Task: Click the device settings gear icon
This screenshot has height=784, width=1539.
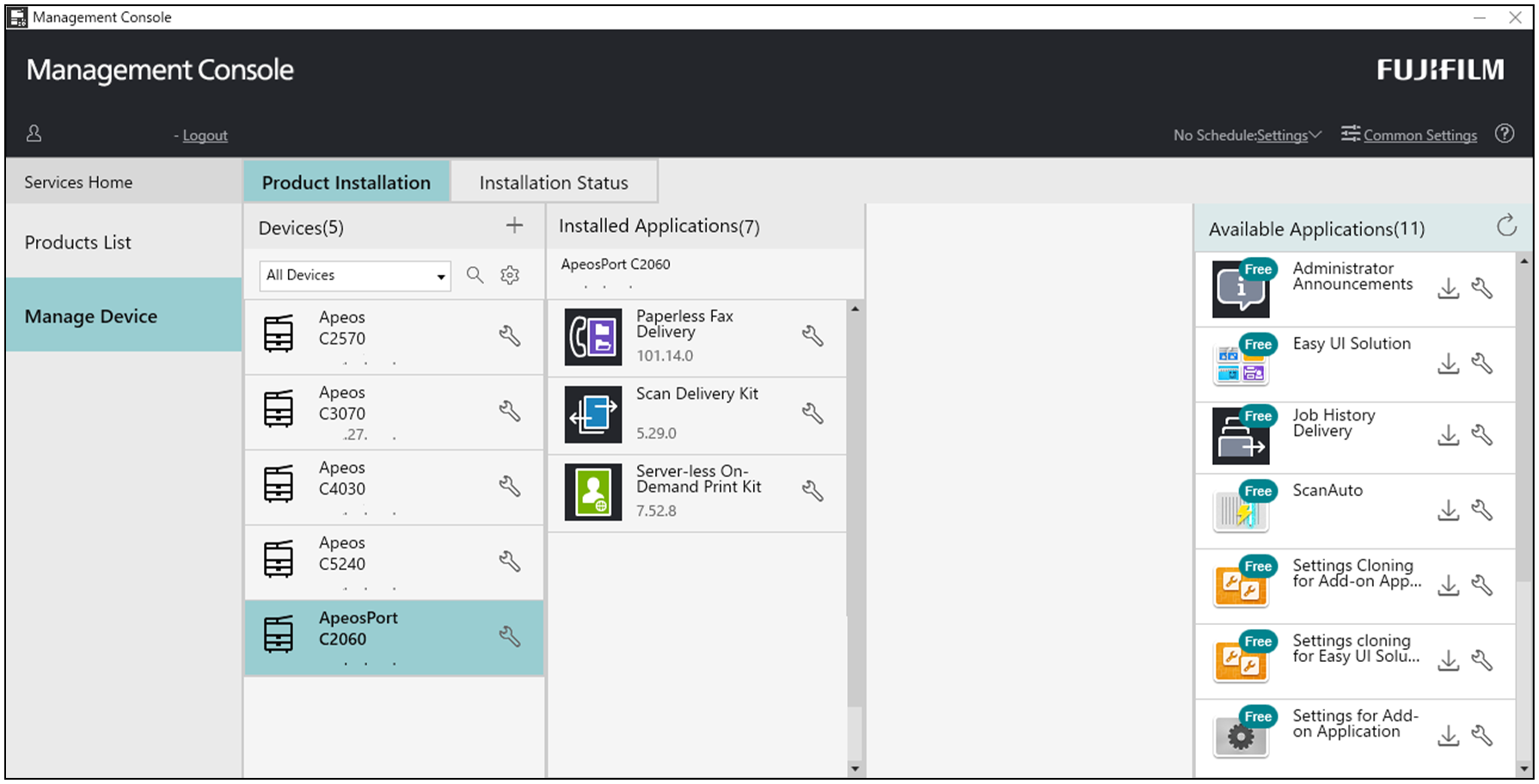Action: (x=511, y=275)
